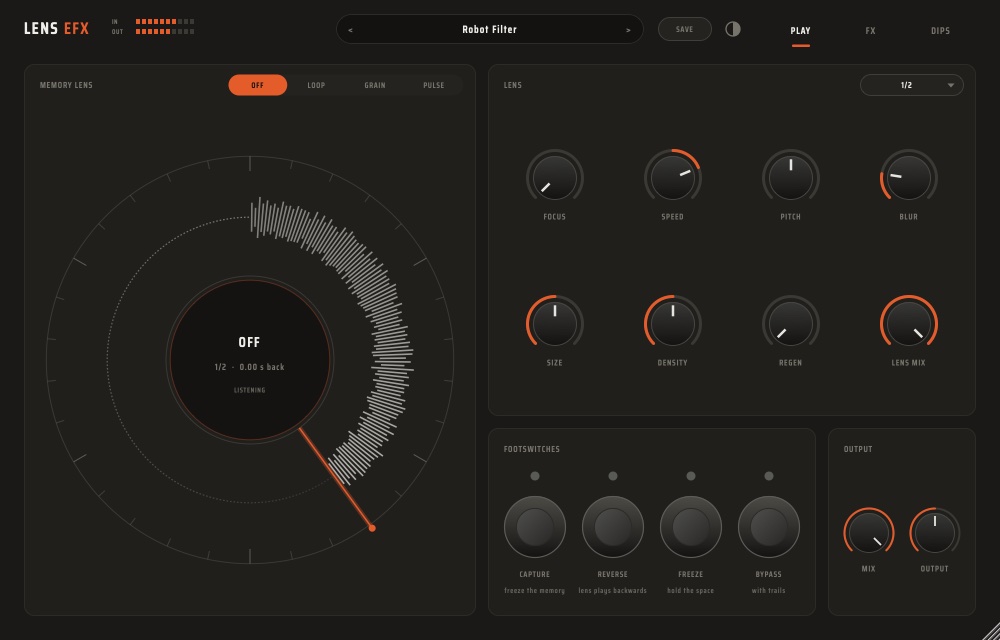Viewport: 1000px width, 640px height.
Task: Click the "with trails" caption
Action: click(768, 591)
